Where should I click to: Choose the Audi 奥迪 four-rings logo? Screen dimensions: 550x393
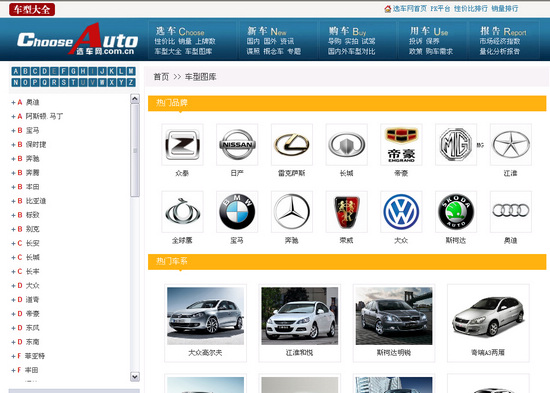(511, 212)
